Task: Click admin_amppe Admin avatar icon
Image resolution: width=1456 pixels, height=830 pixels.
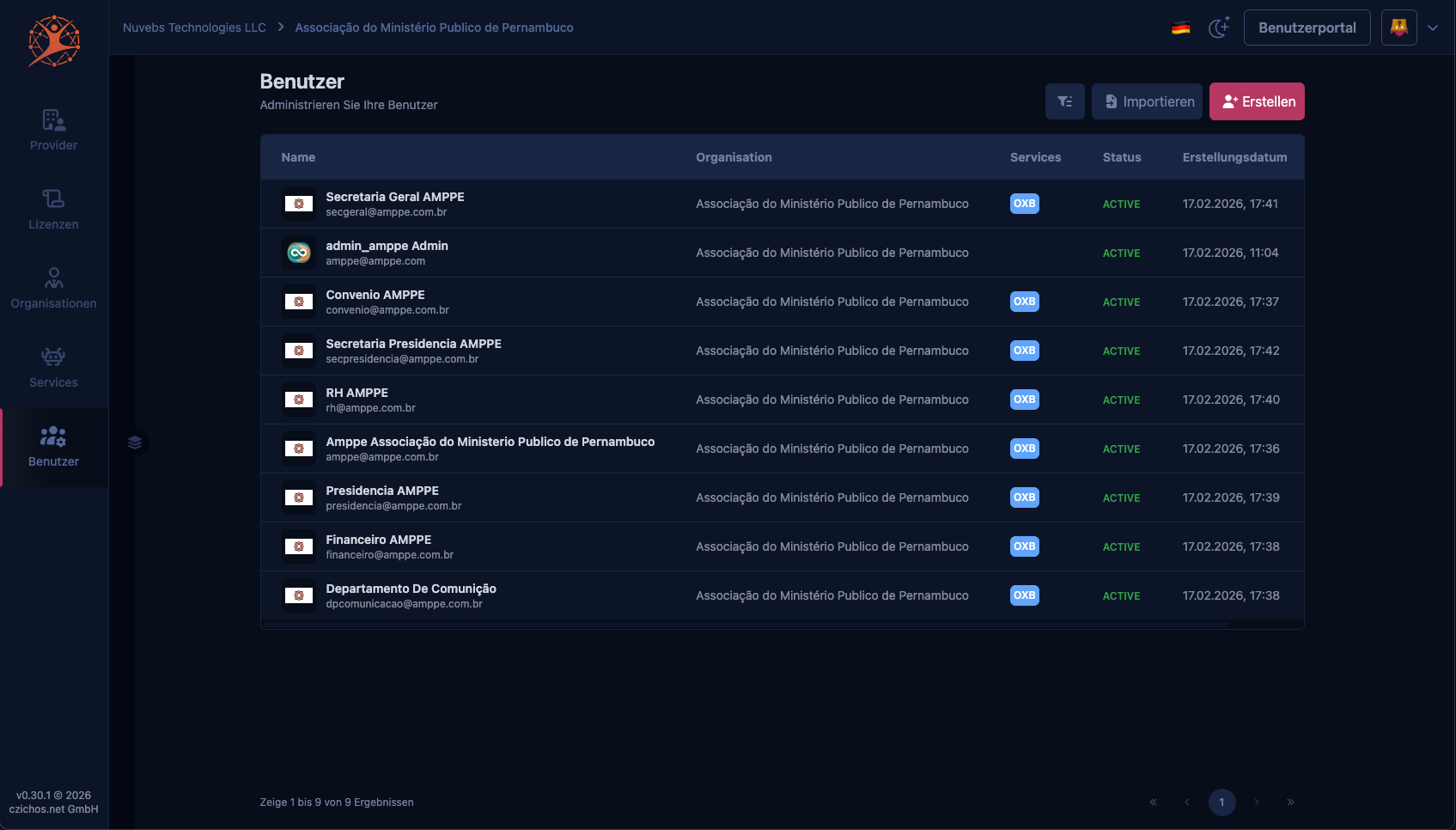Action: point(299,253)
